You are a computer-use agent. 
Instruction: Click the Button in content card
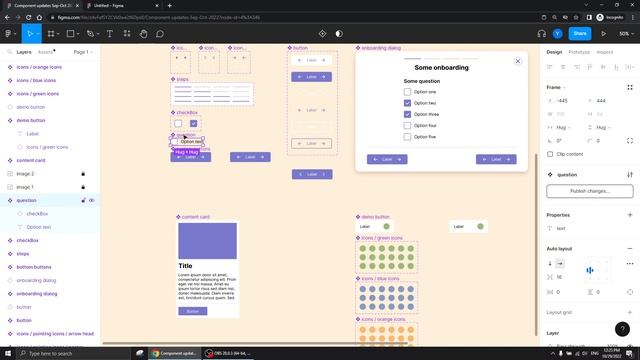(193, 311)
